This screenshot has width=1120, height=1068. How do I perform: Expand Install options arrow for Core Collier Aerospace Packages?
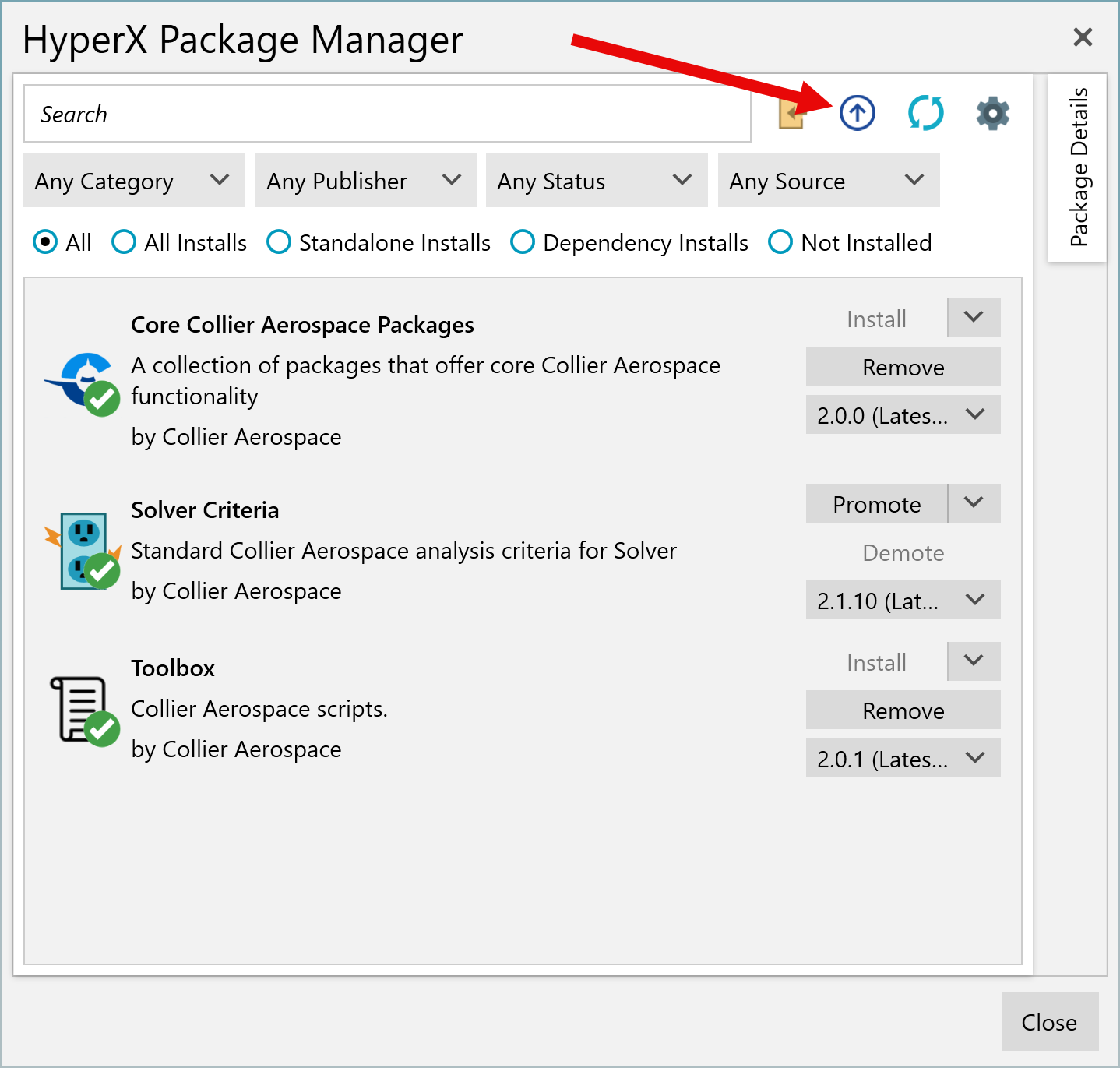tap(974, 318)
